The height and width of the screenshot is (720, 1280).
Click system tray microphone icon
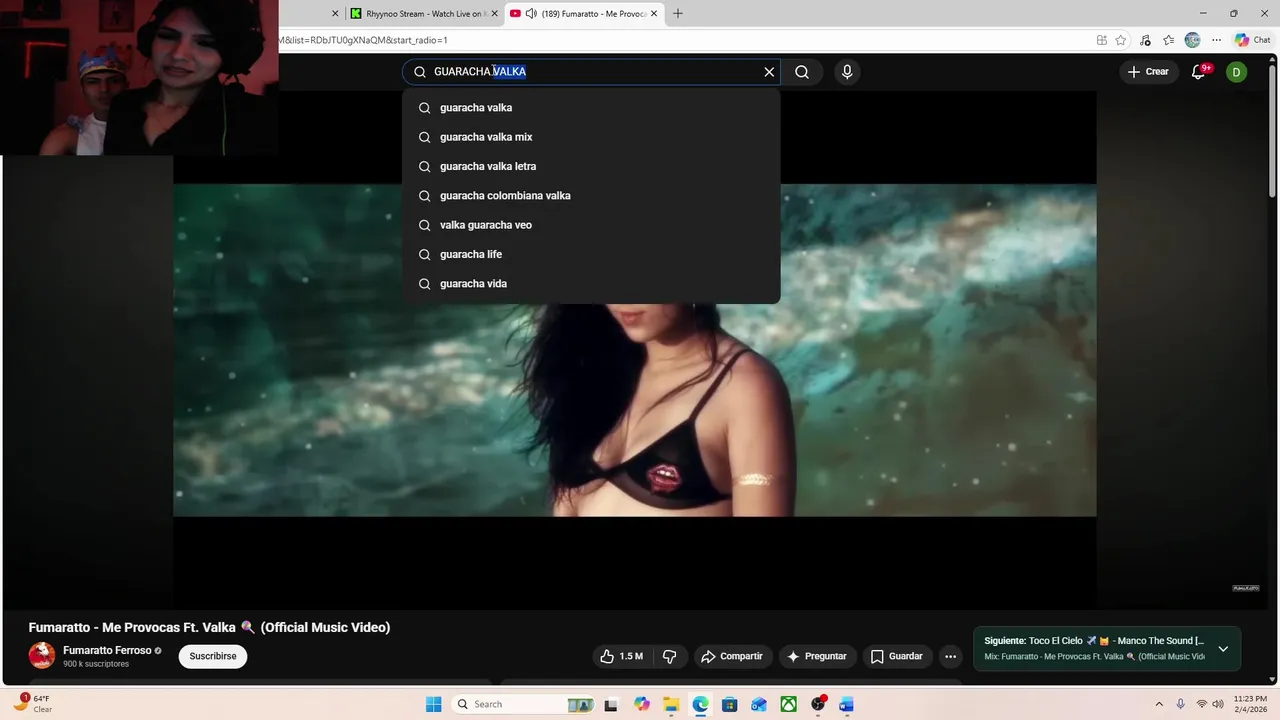click(1181, 704)
